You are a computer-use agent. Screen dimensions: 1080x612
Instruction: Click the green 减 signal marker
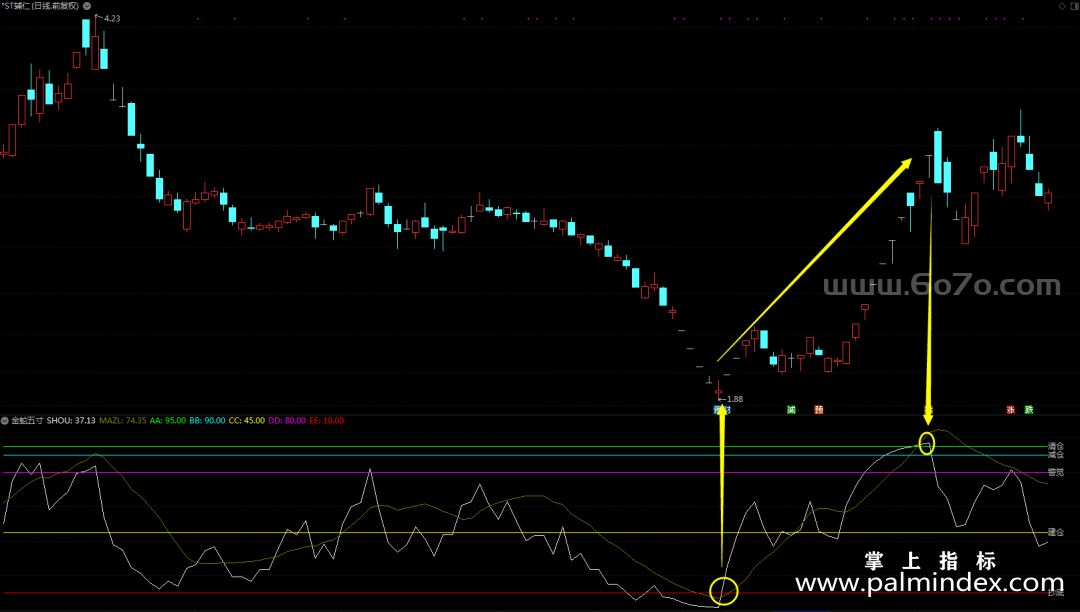(791, 410)
